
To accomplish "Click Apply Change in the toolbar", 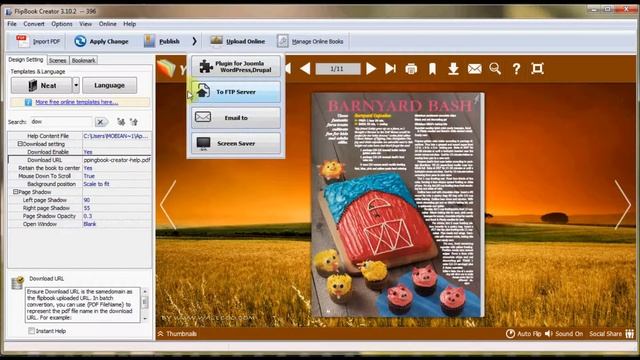I will (x=101, y=41).
